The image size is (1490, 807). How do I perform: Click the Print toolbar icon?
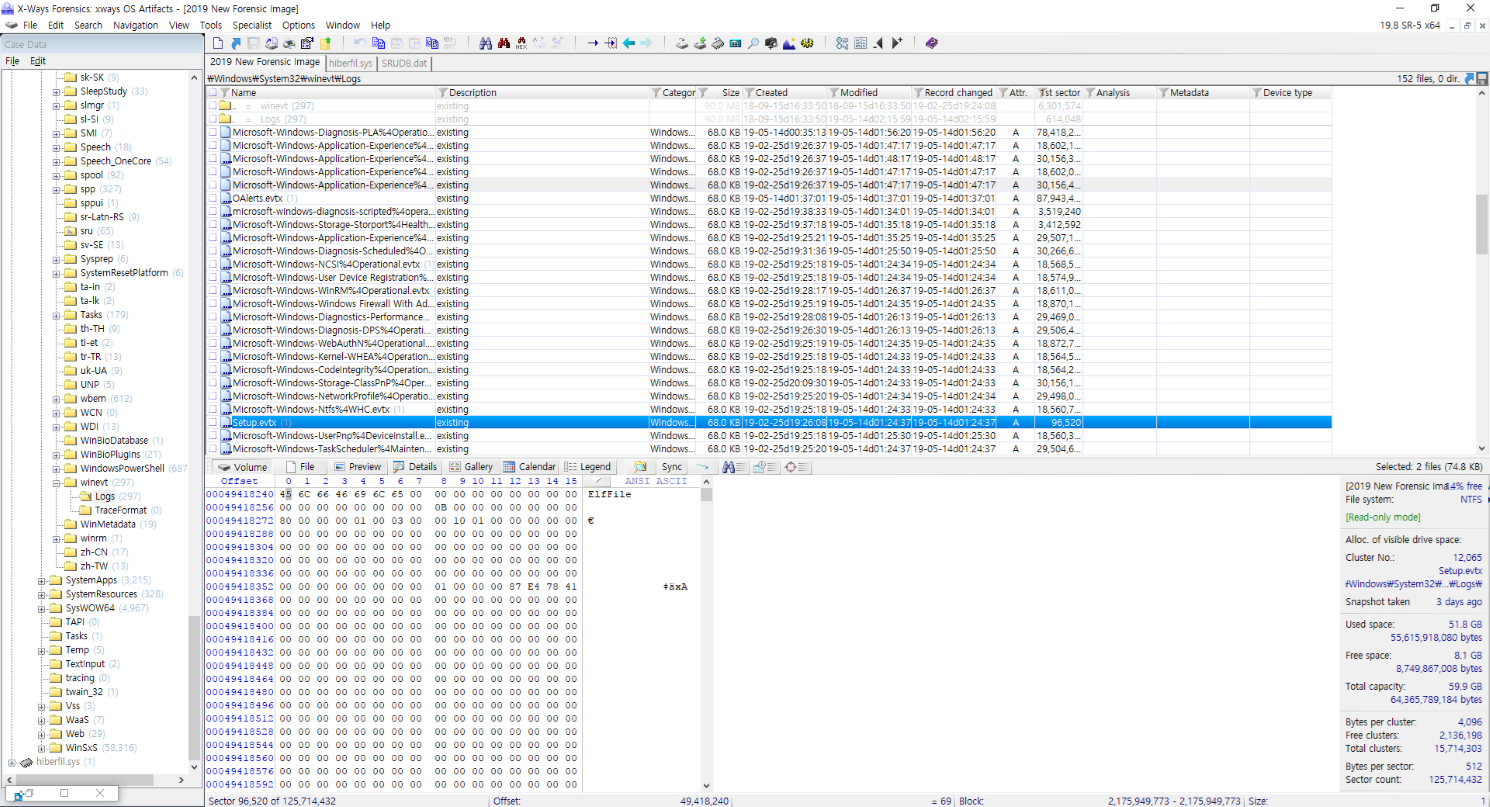(289, 43)
